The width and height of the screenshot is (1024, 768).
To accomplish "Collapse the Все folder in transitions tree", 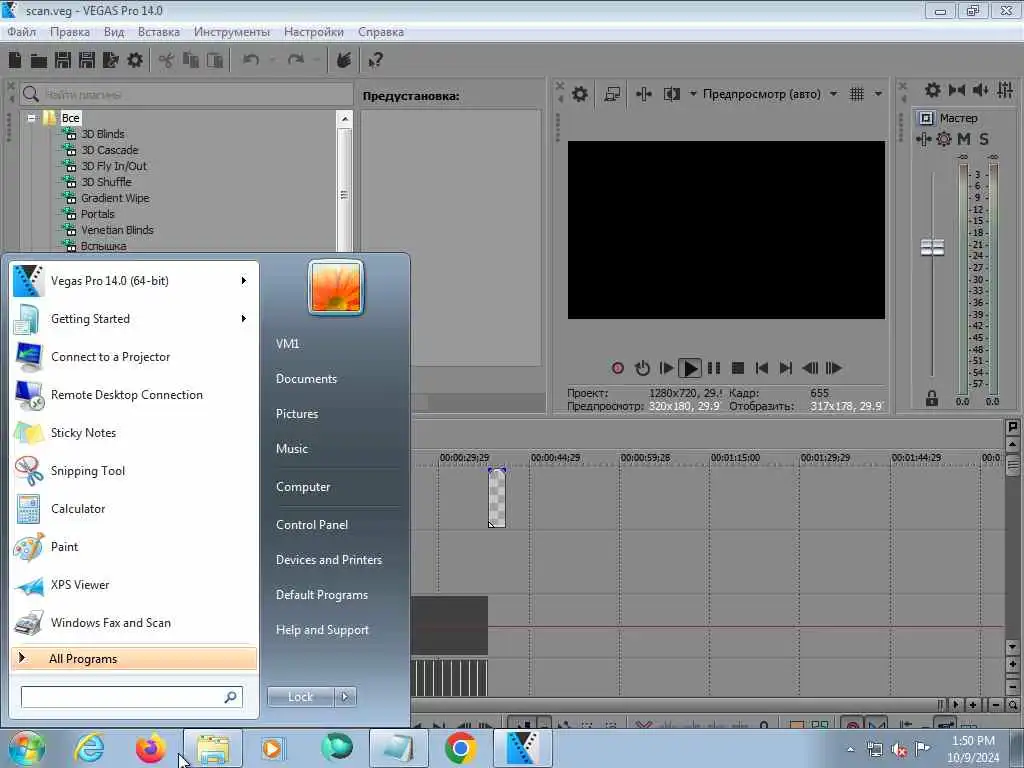I will [x=31, y=118].
